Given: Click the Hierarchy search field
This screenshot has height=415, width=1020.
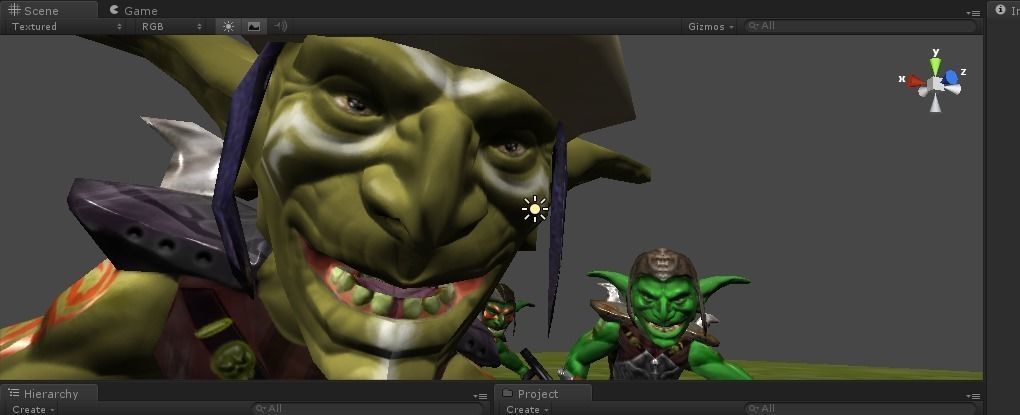Looking at the screenshot, I should [368, 408].
